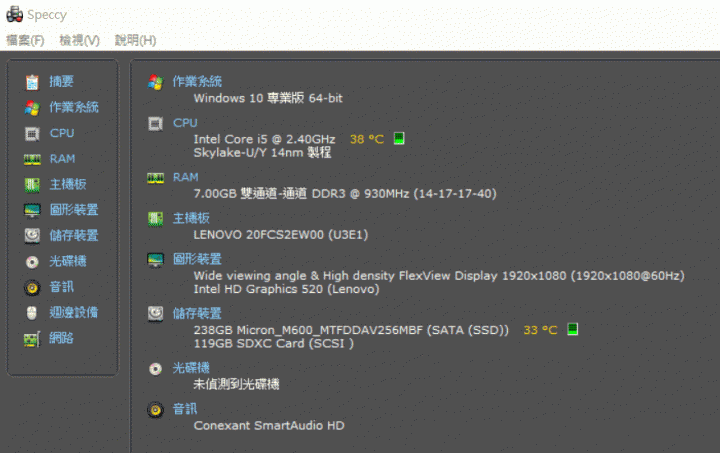Click the Speccy app icon in title bar
This screenshot has width=720, height=453.
14,14
